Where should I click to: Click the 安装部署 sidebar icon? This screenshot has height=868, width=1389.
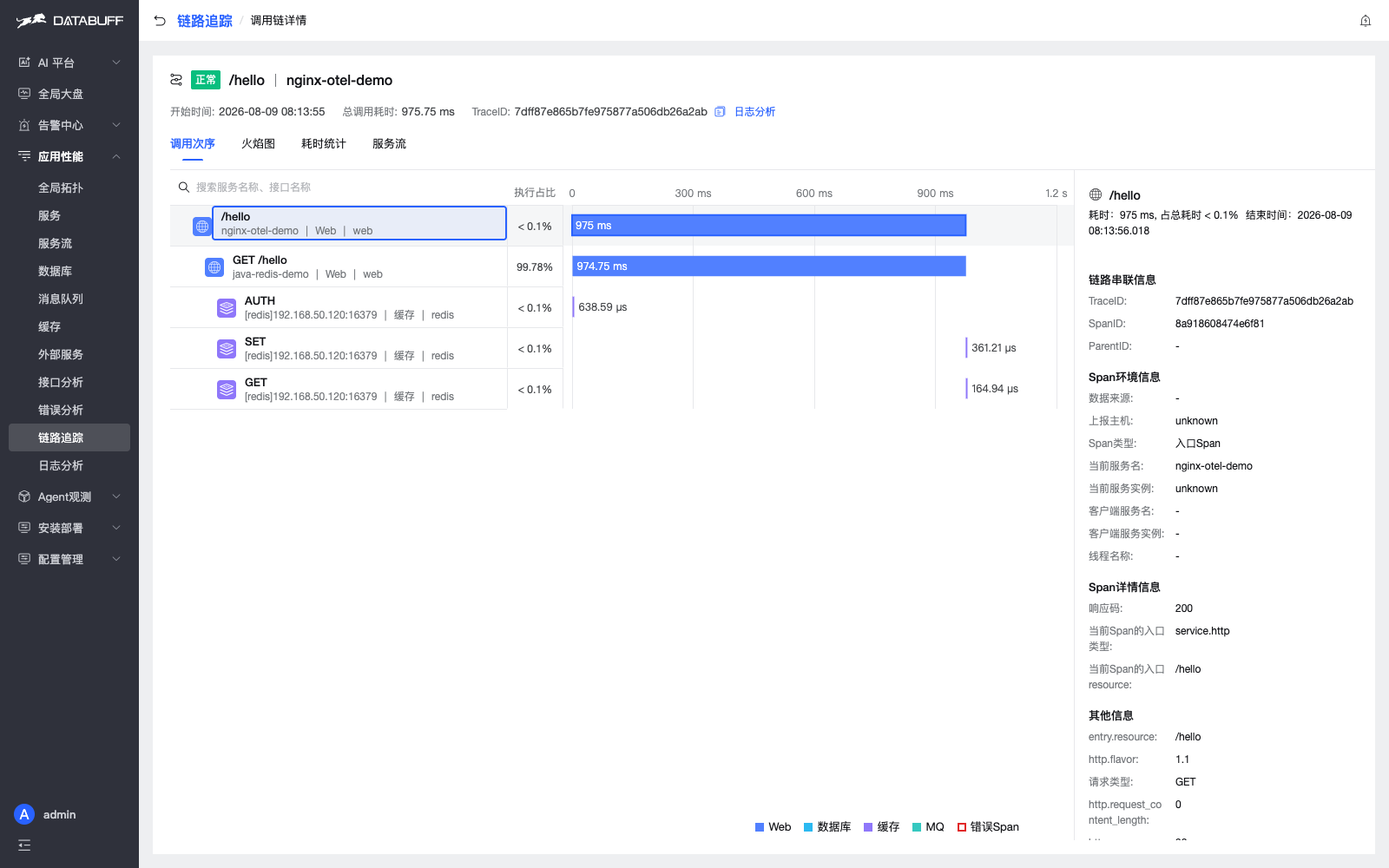click(24, 528)
